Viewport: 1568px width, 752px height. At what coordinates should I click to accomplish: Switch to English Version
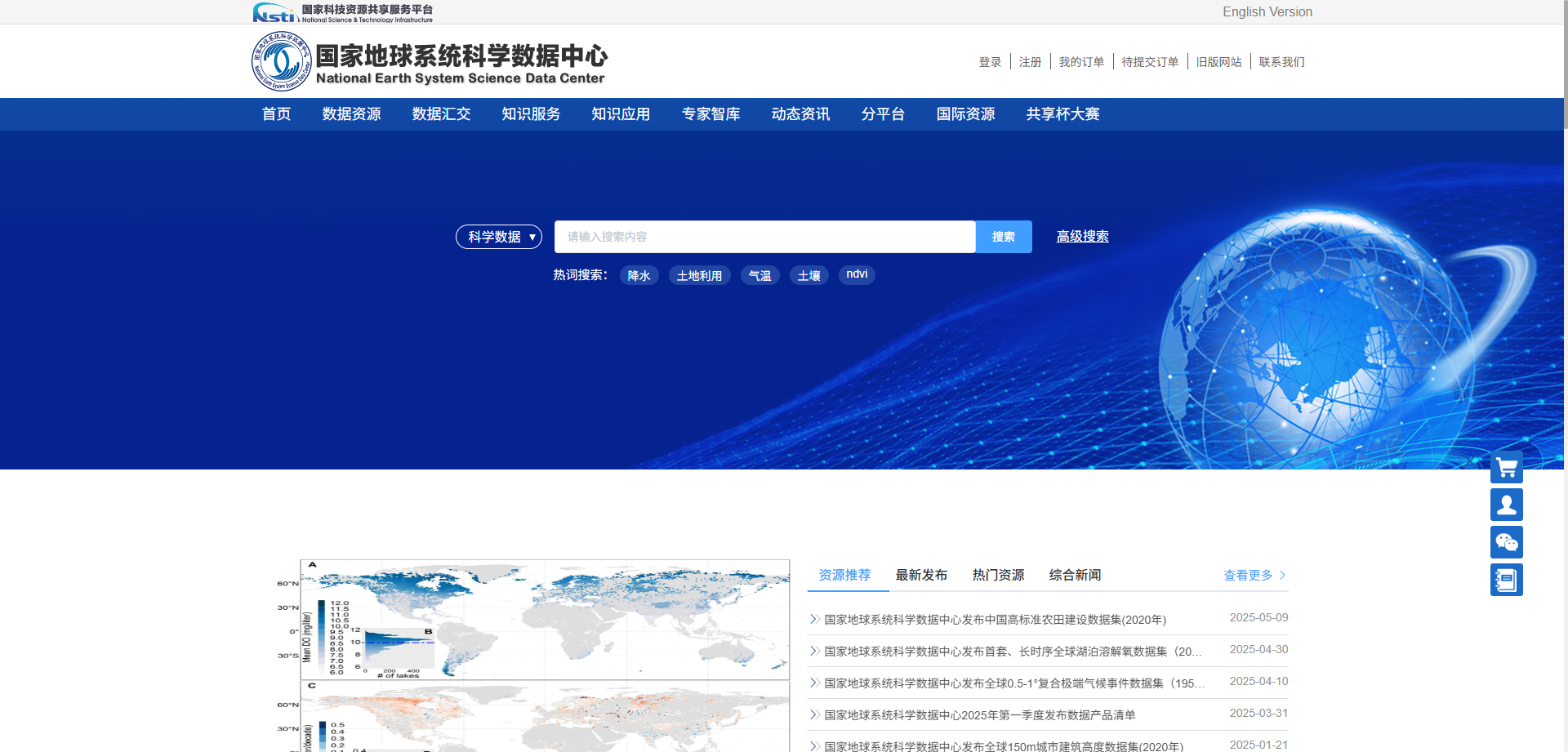[1267, 12]
